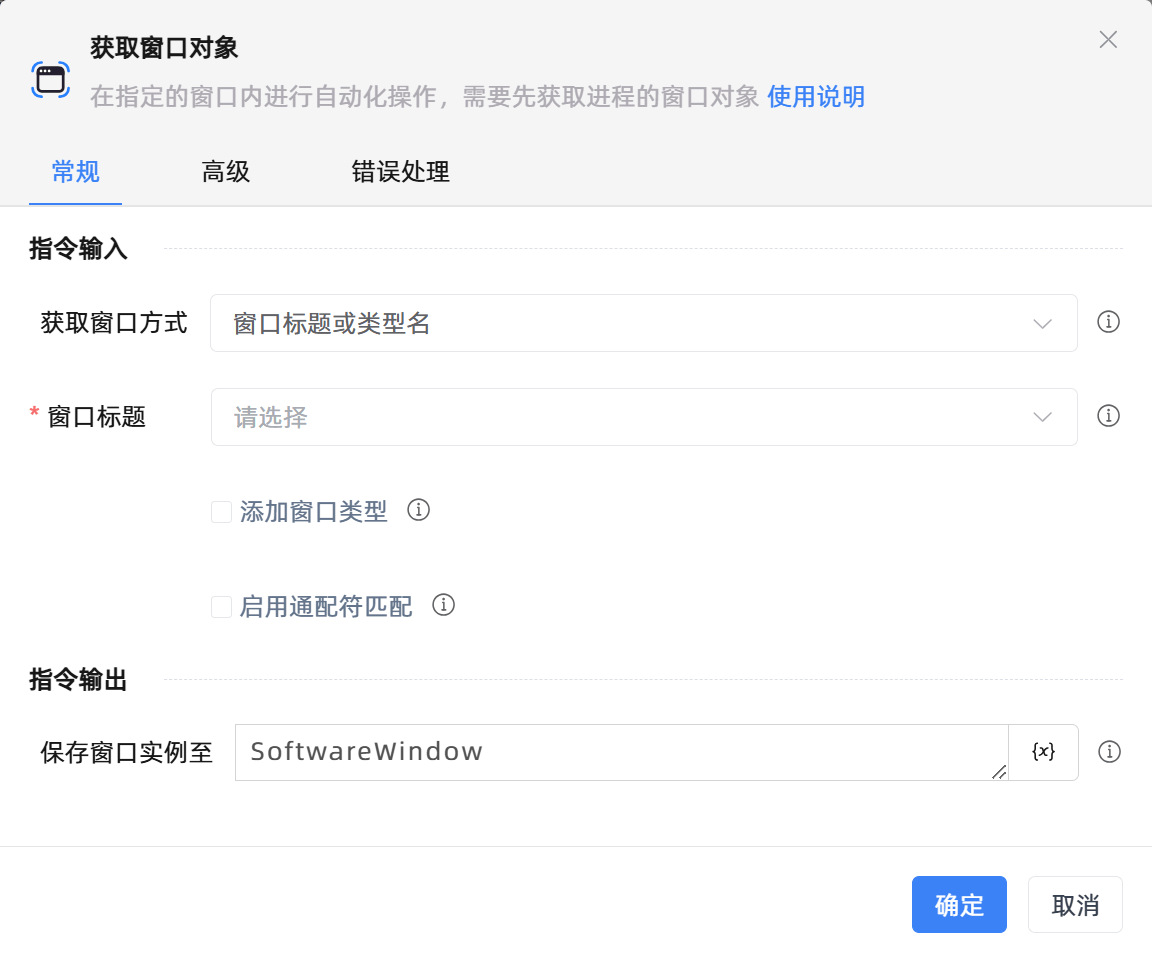Enable the 启用通配符匹配 checkbox
The image size is (1152, 962).
[x=221, y=606]
